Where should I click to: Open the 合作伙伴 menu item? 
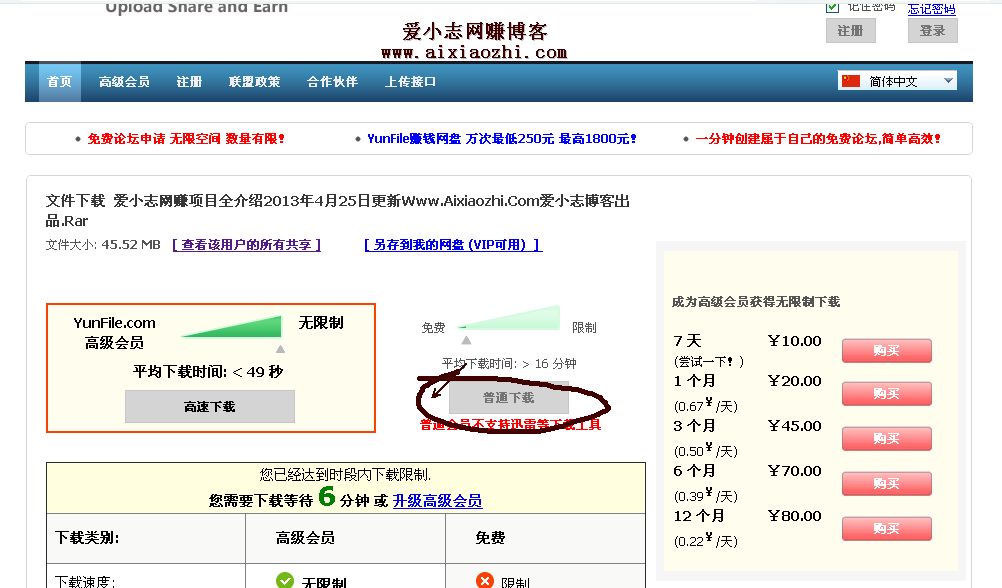pyautogui.click(x=332, y=82)
